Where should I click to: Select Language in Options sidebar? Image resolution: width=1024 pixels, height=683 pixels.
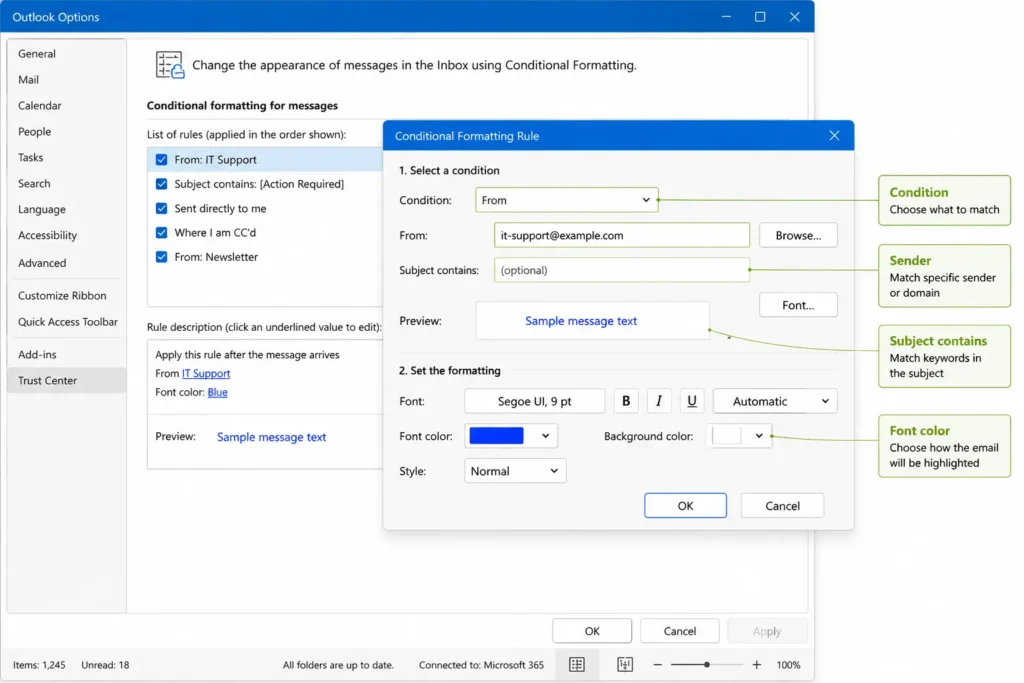[66, 209]
